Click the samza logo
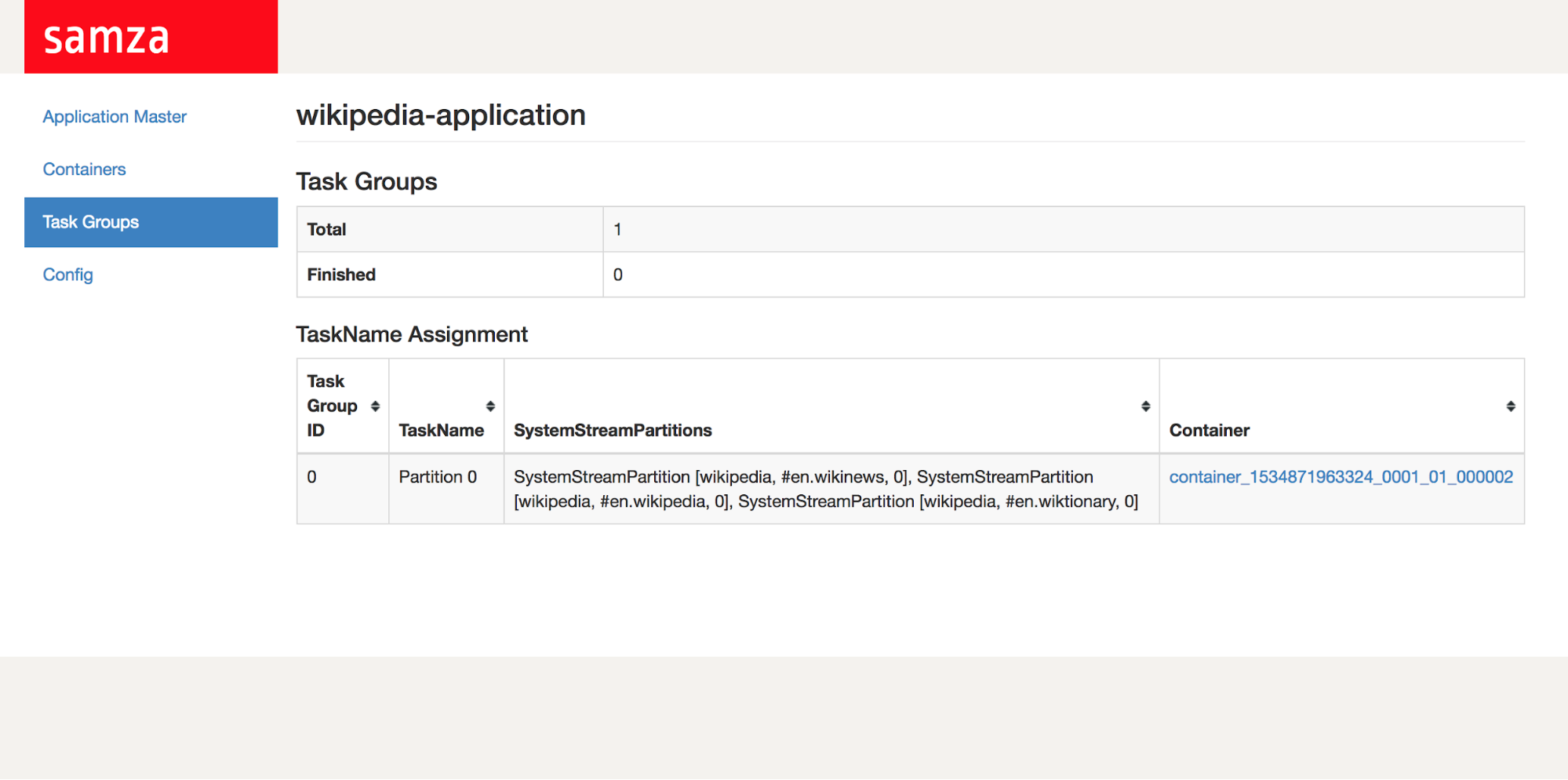The width and height of the screenshot is (1568, 780). tap(107, 38)
